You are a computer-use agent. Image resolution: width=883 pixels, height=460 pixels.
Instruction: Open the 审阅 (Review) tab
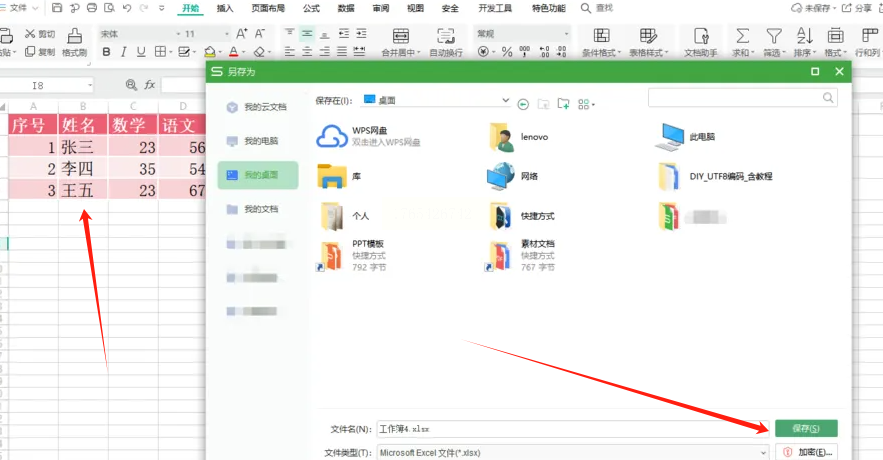click(381, 8)
